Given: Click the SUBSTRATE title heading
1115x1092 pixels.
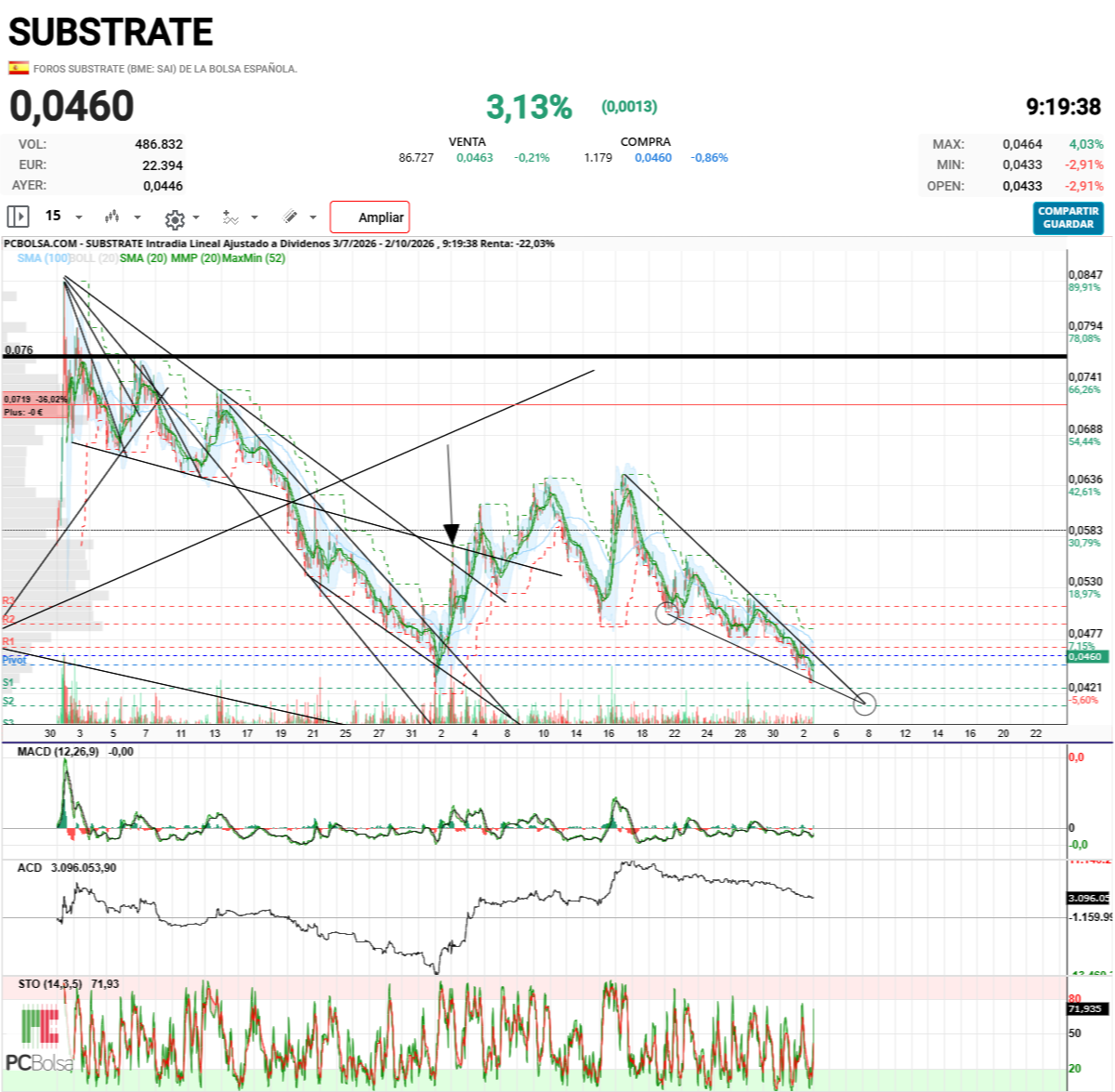Looking at the screenshot, I should 111,33.
